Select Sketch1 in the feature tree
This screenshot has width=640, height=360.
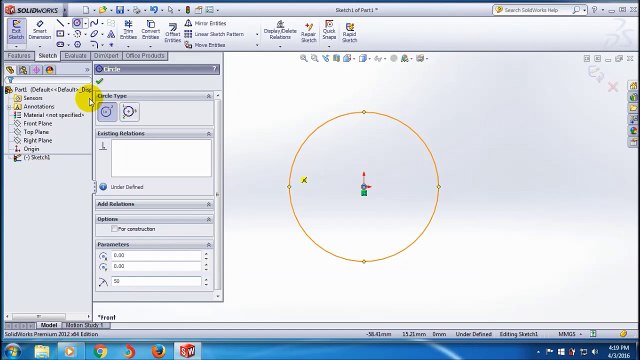(37, 158)
